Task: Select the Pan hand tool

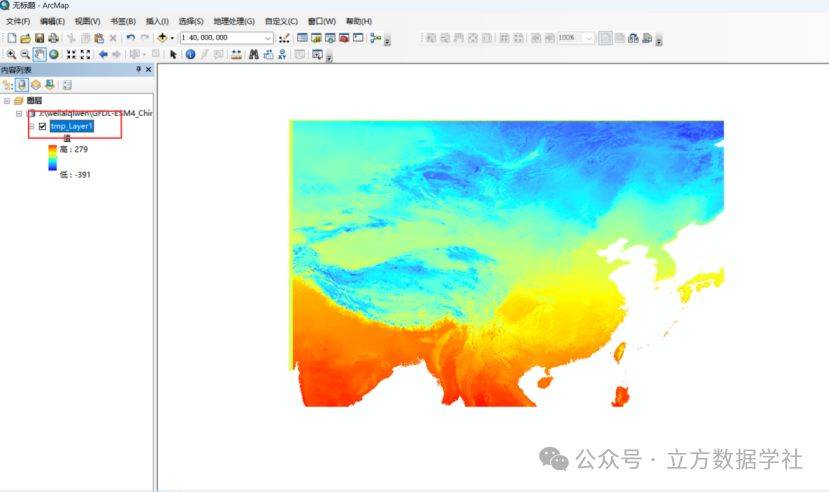Action: click(x=39, y=54)
